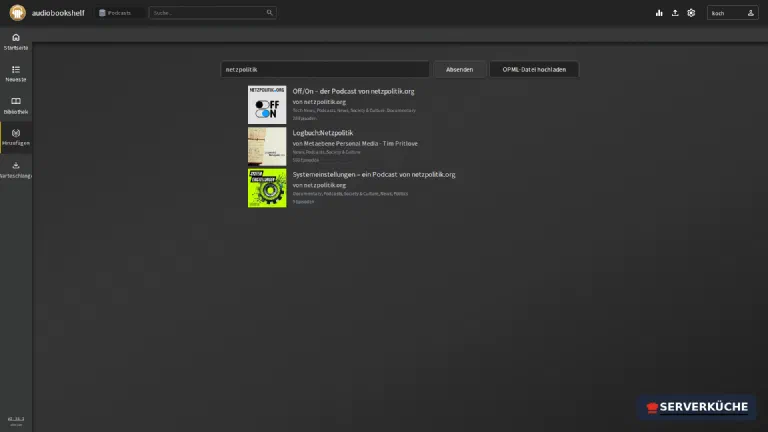The image size is (768, 432).
Task: Click OPML-Datei hochladen button
Action: (x=534, y=70)
